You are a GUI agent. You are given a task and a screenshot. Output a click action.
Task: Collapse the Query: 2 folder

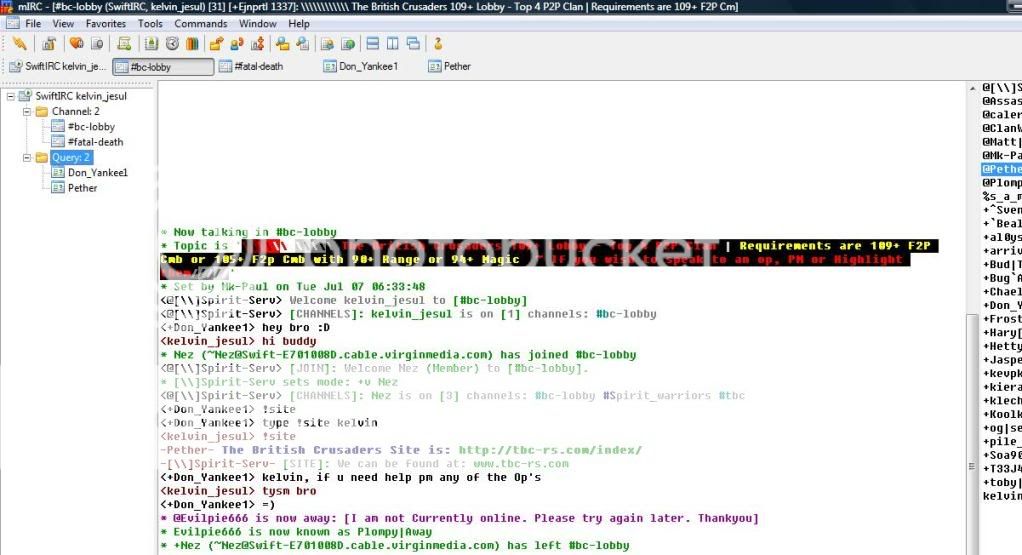28,157
